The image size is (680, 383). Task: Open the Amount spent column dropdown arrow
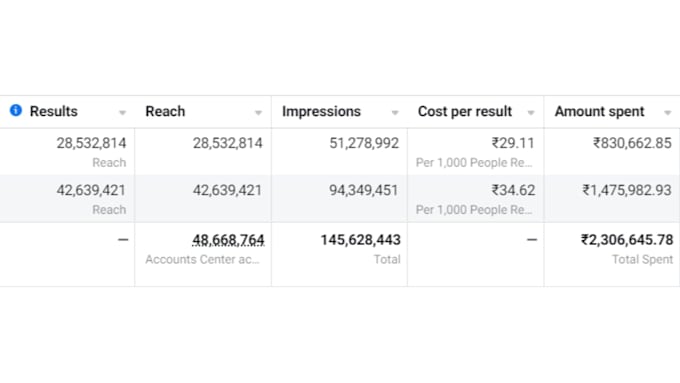[667, 113]
